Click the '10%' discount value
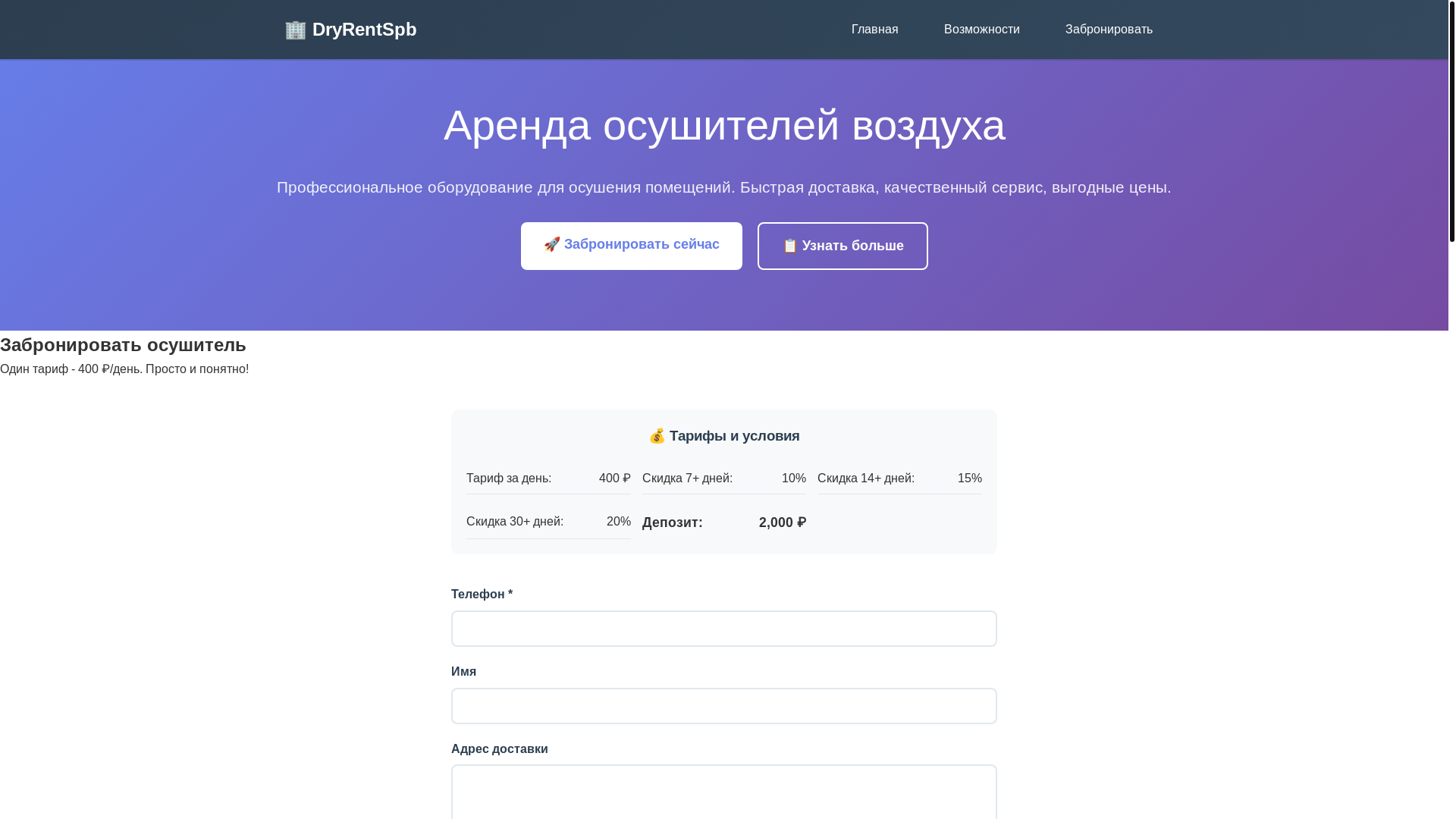Screen dimensions: 1456x819 (x=794, y=479)
